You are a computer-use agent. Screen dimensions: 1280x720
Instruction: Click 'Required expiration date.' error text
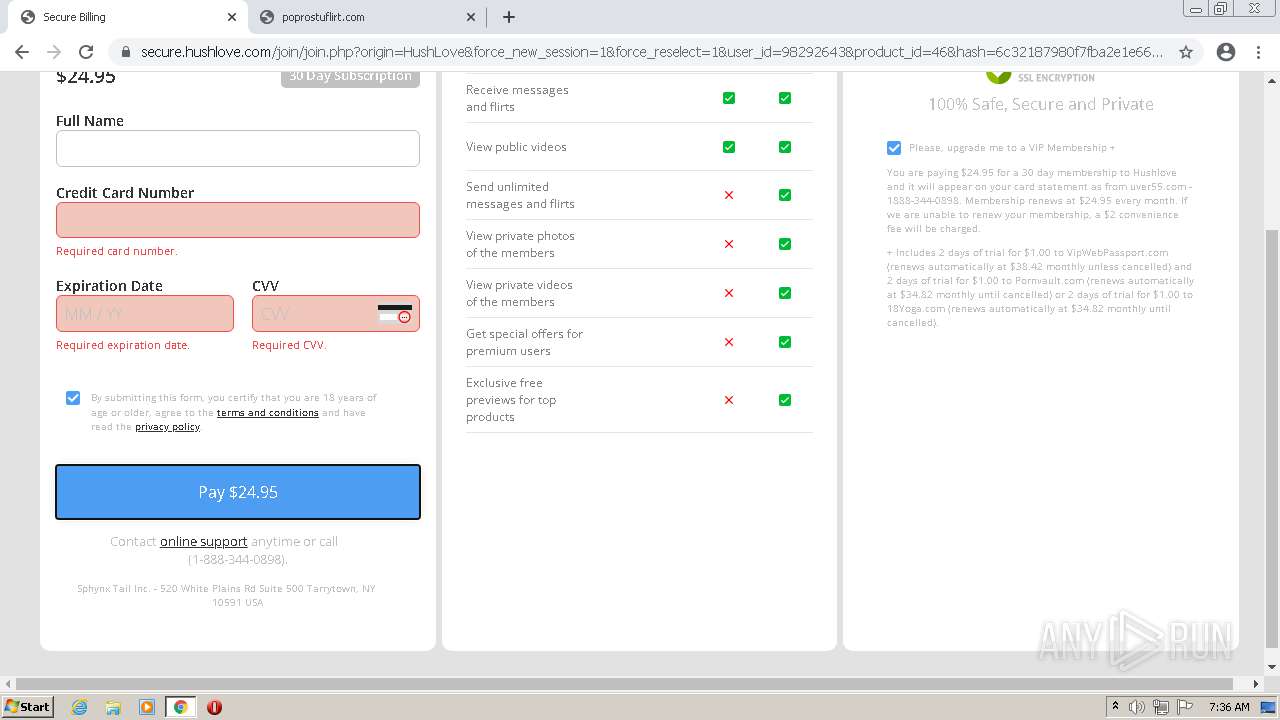[123, 345]
